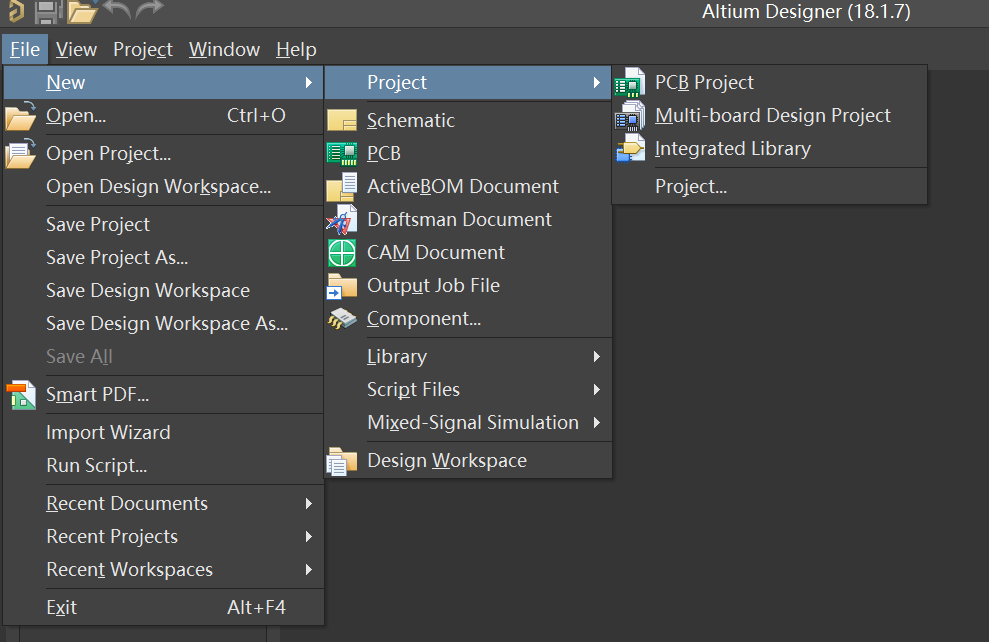This screenshot has height=642, width=989.
Task: Choose Open Design Workspace...
Action: click(163, 187)
